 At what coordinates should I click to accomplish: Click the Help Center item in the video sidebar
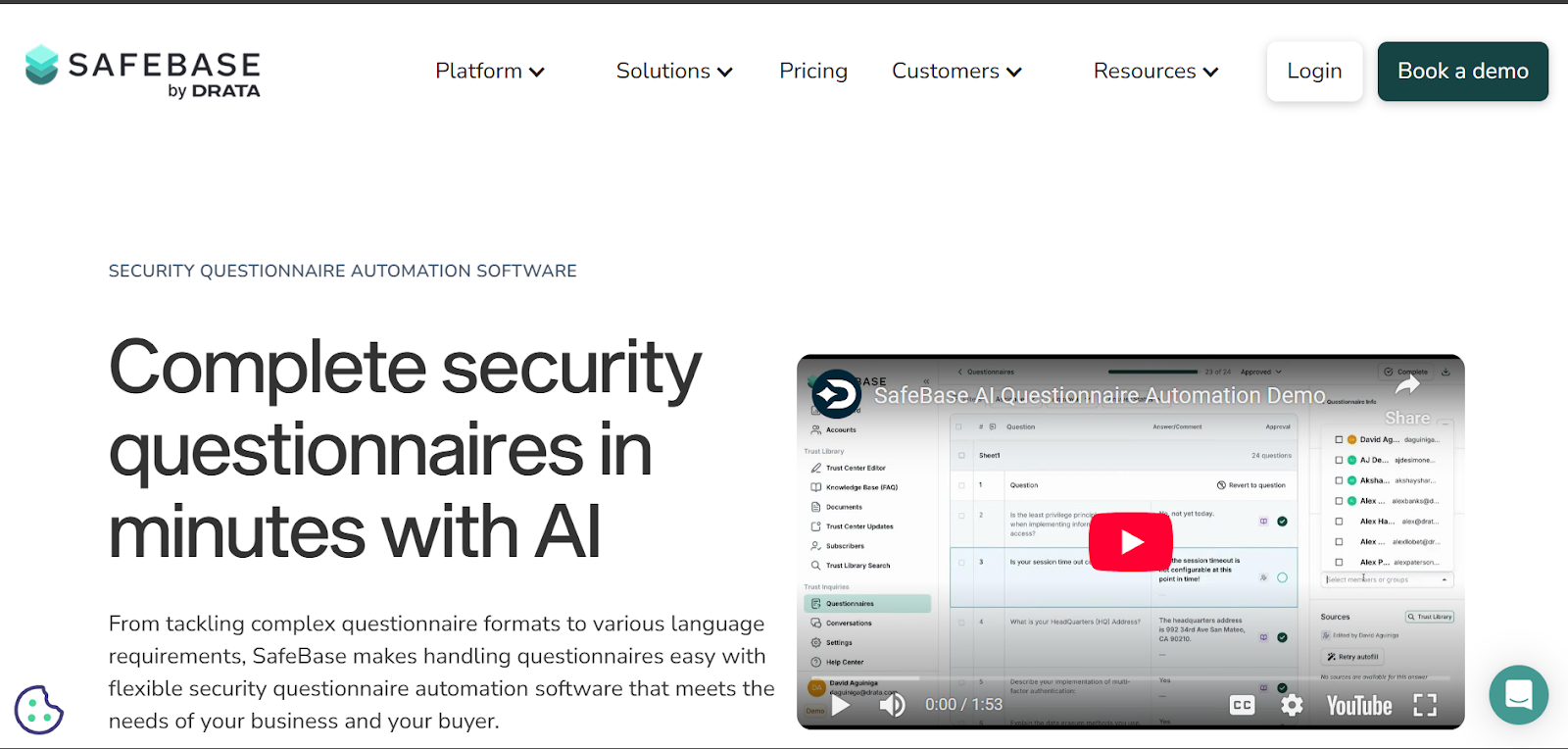[x=838, y=662]
